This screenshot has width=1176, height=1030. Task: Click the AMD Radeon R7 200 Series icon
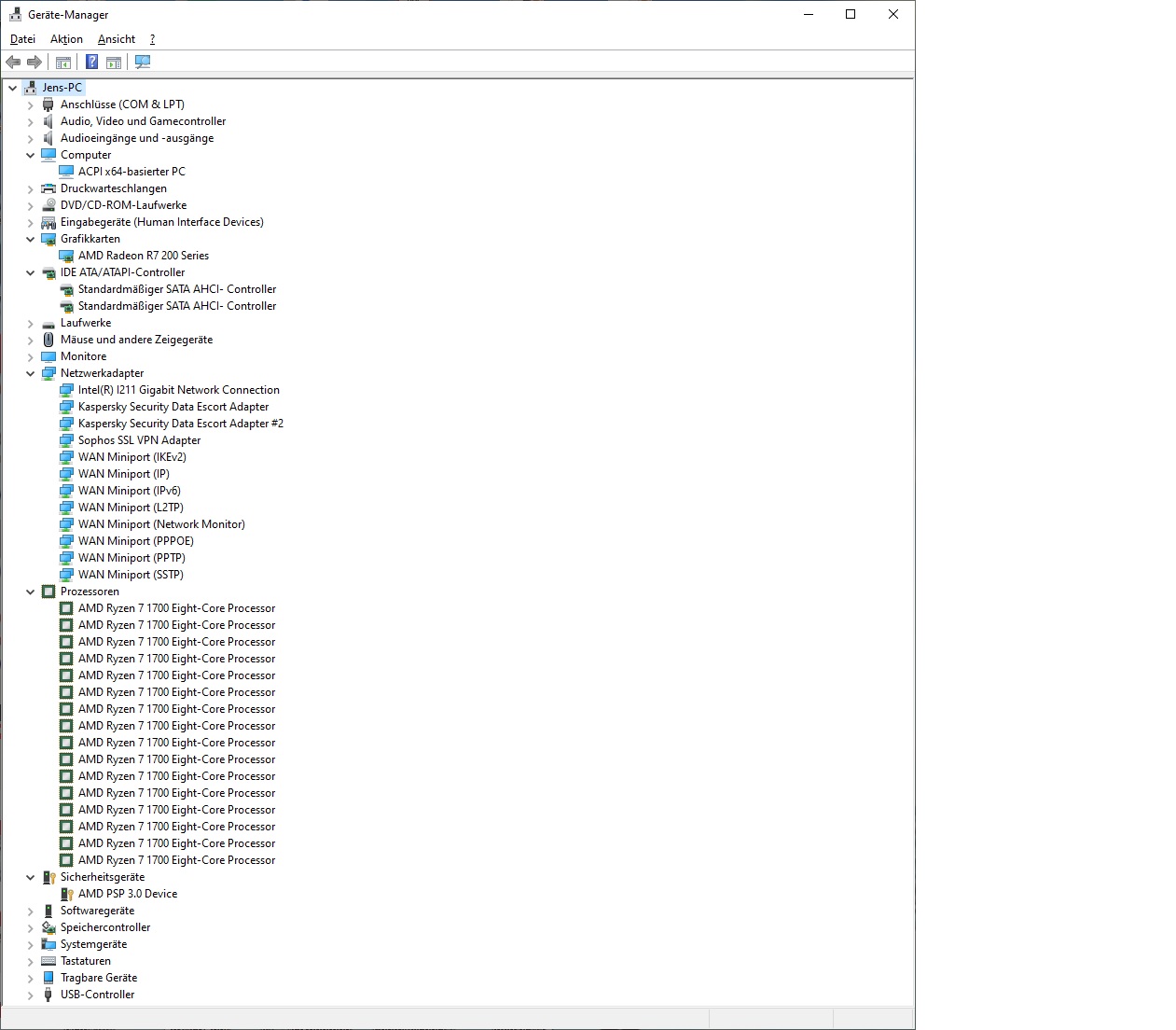click(66, 256)
